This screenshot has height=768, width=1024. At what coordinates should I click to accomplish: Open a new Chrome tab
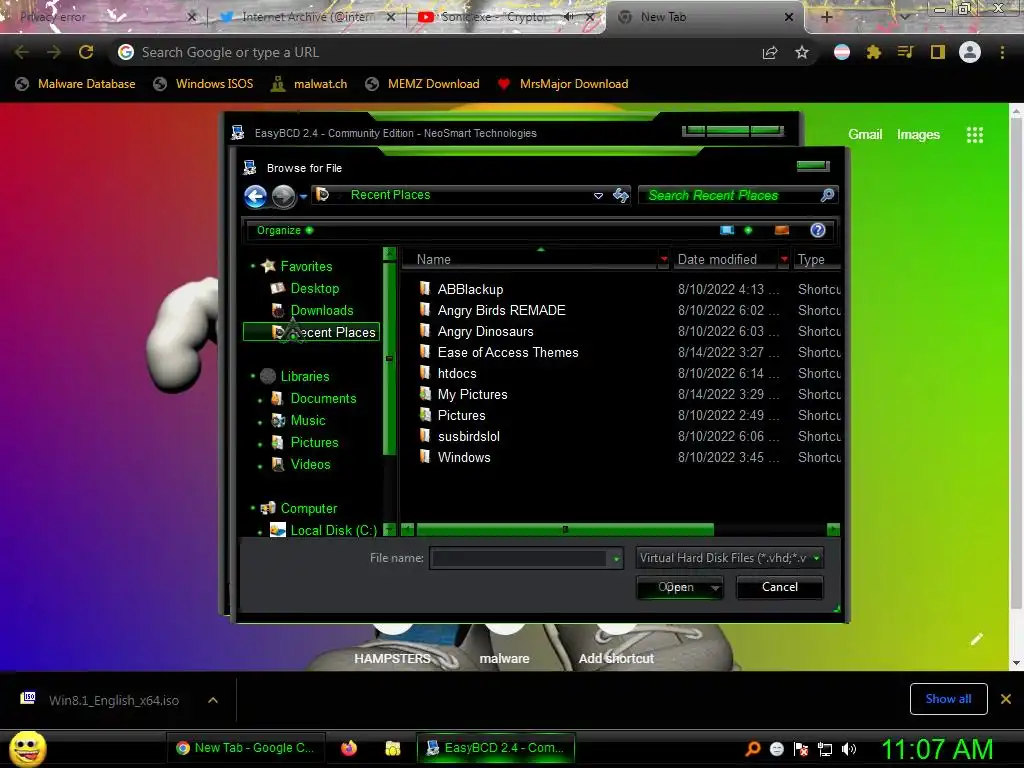[x=826, y=17]
